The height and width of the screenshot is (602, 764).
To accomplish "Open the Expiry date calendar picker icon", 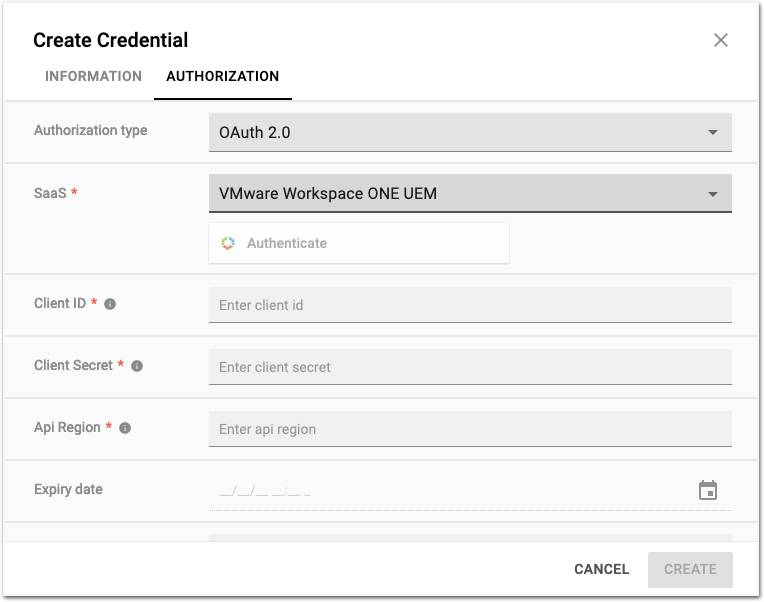I will (x=708, y=491).
